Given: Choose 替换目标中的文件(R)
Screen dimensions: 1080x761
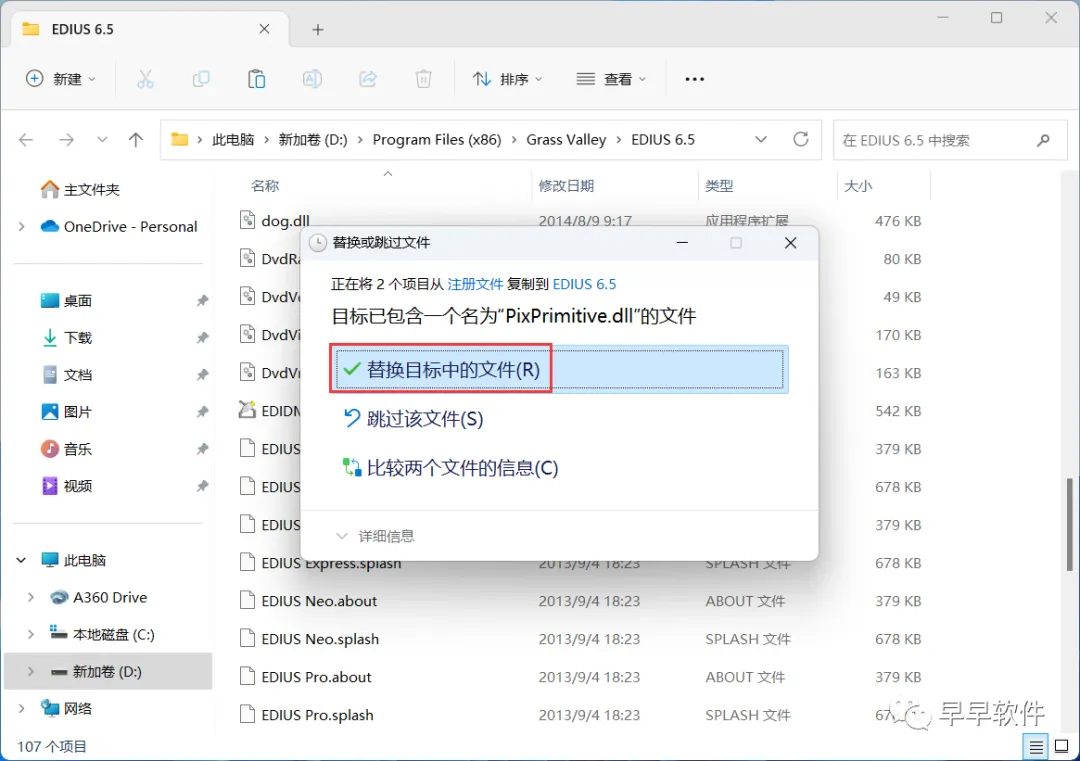Looking at the screenshot, I should click(559, 370).
